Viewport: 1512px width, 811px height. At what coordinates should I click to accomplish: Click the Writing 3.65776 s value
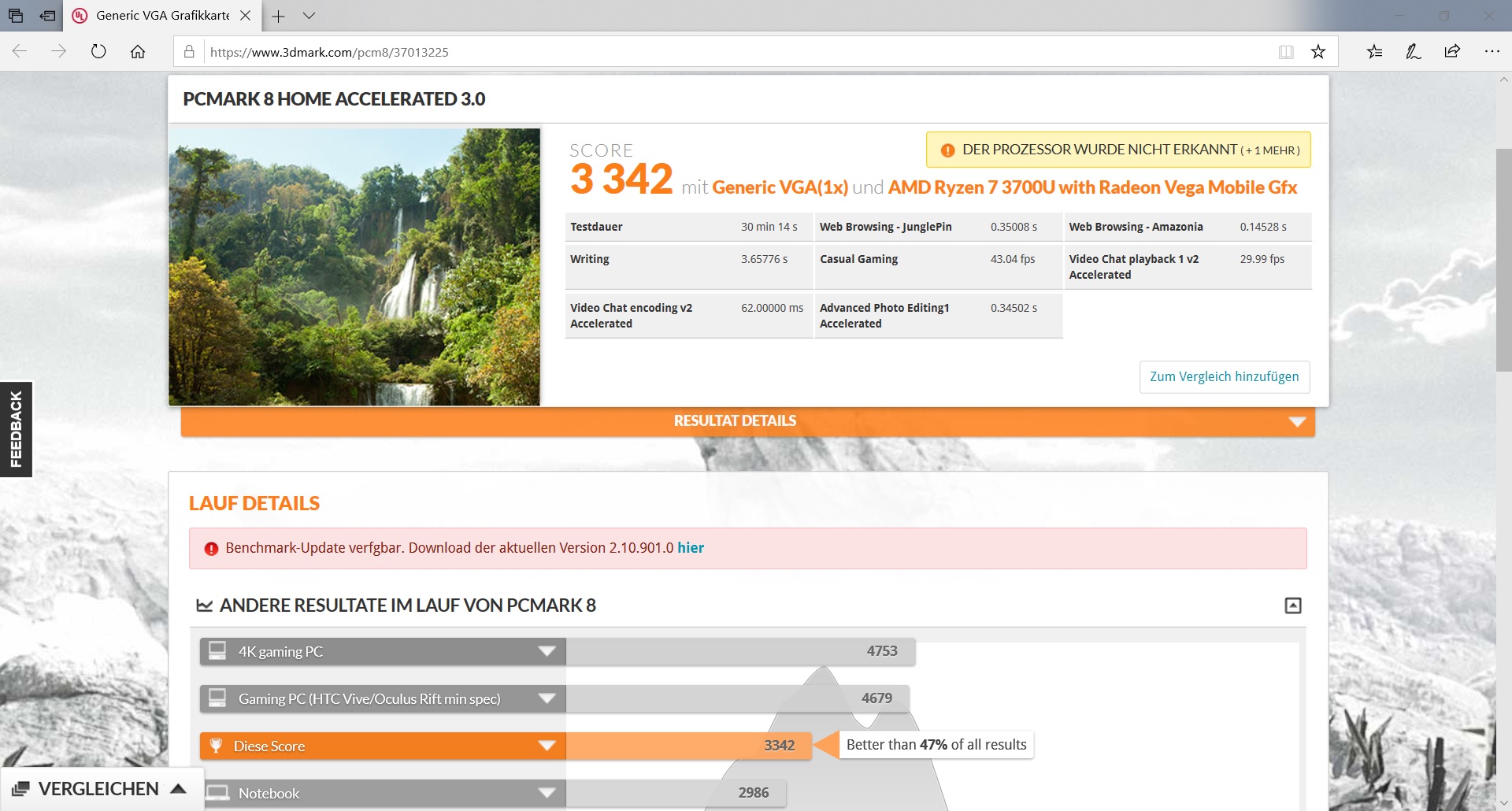[764, 259]
